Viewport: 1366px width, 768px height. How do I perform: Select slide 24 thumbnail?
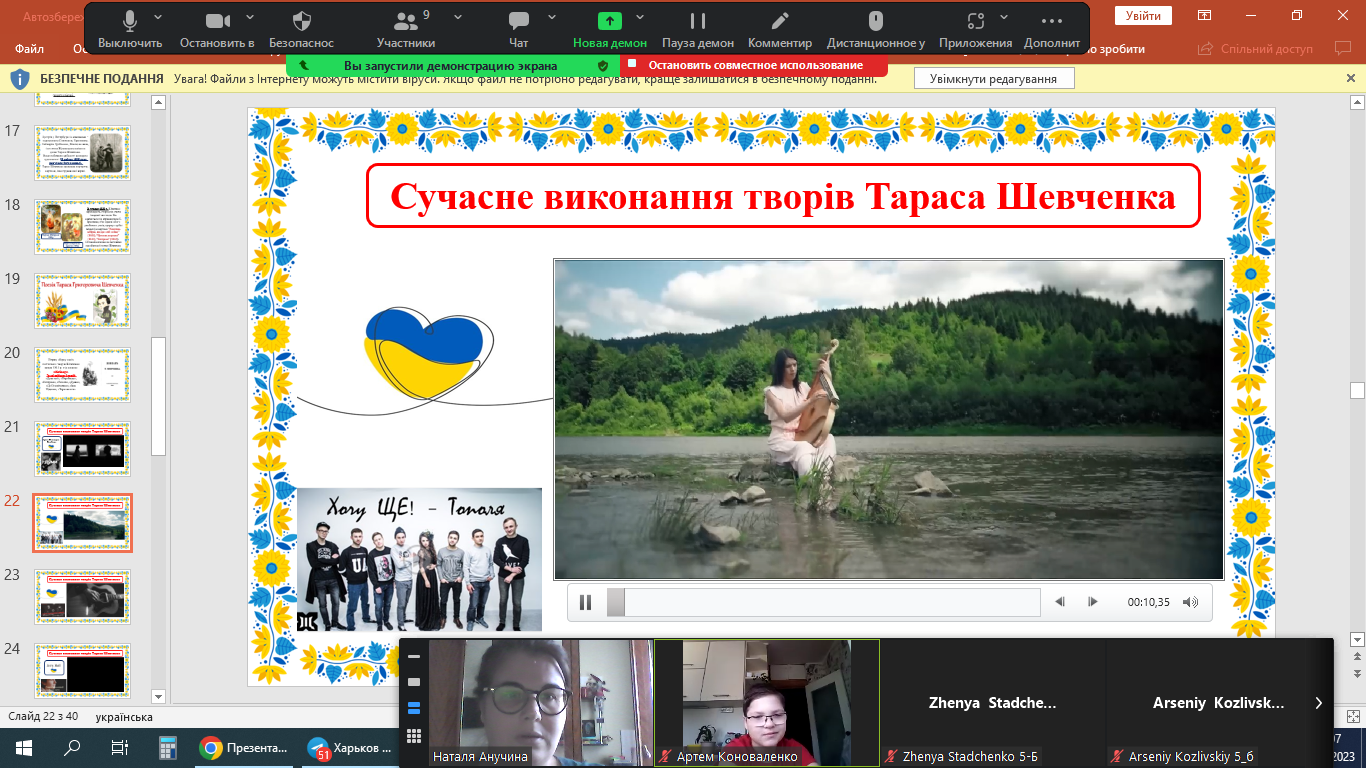[82, 671]
